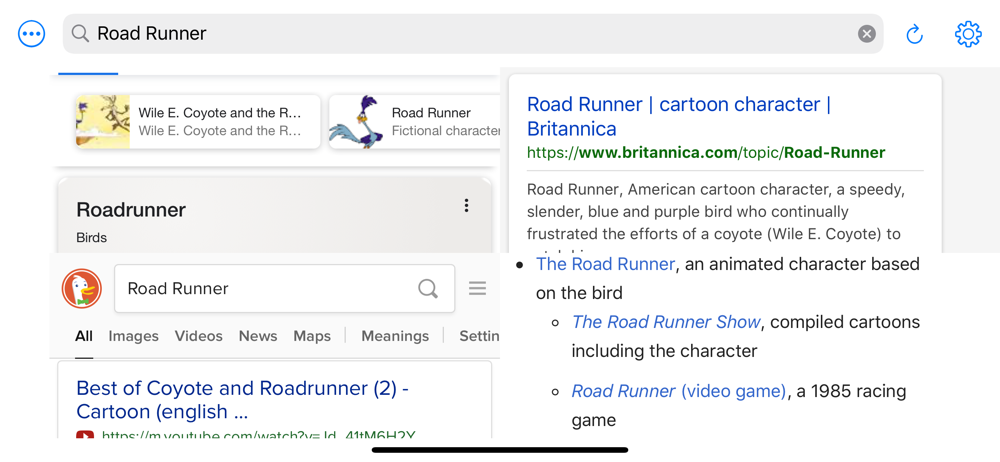The height and width of the screenshot is (462, 1000).
Task: Select the Roadrunner heading in knowledge card
Action: 131,209
